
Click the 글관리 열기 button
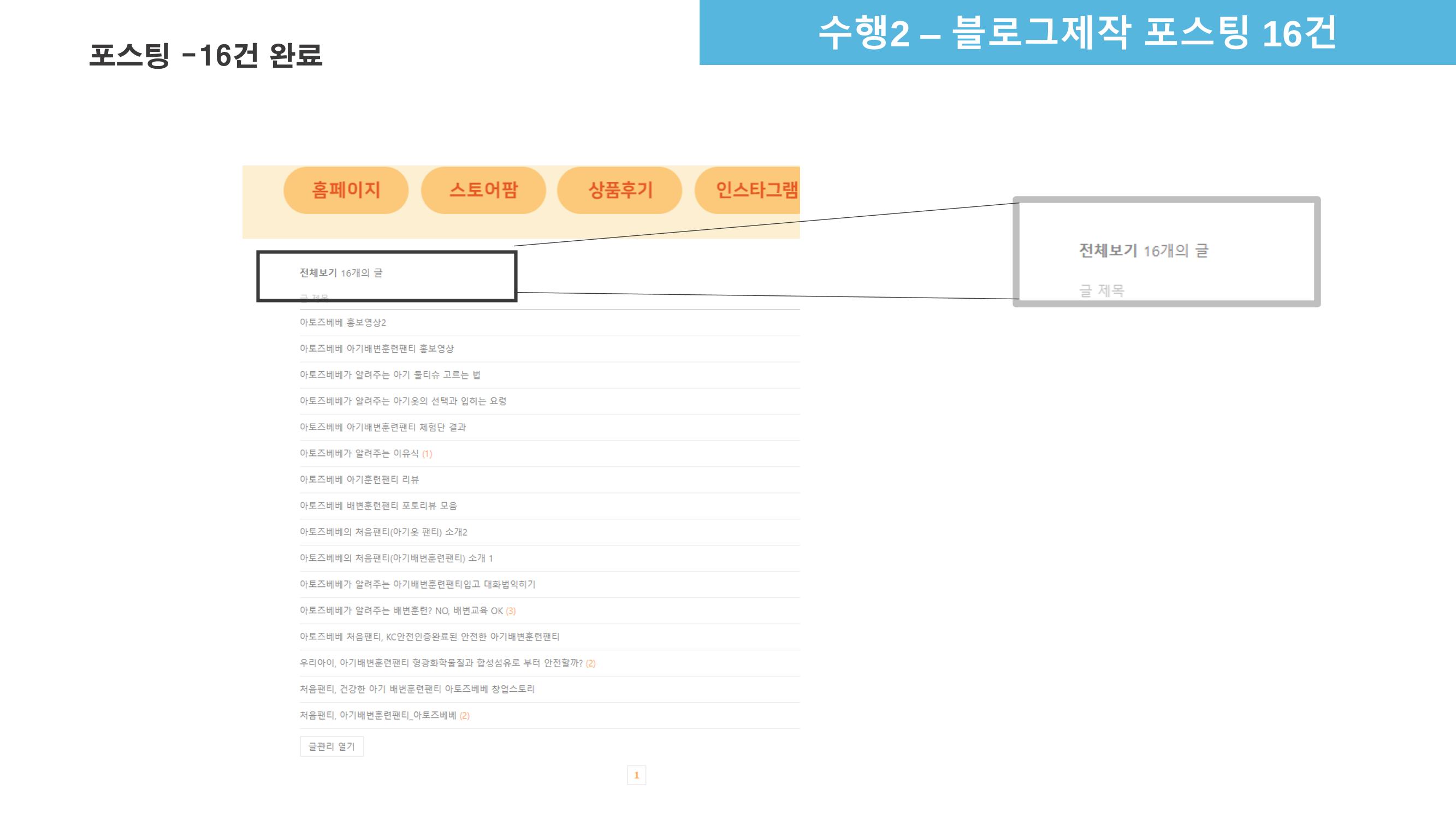(x=332, y=746)
